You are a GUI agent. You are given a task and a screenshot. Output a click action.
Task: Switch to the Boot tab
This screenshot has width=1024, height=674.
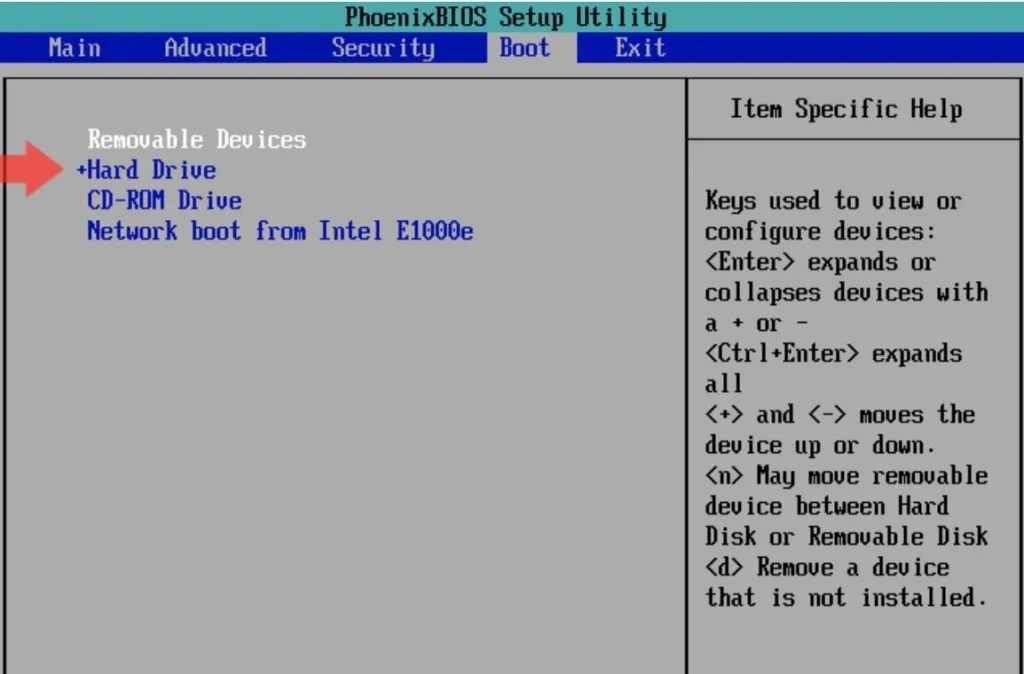[524, 47]
